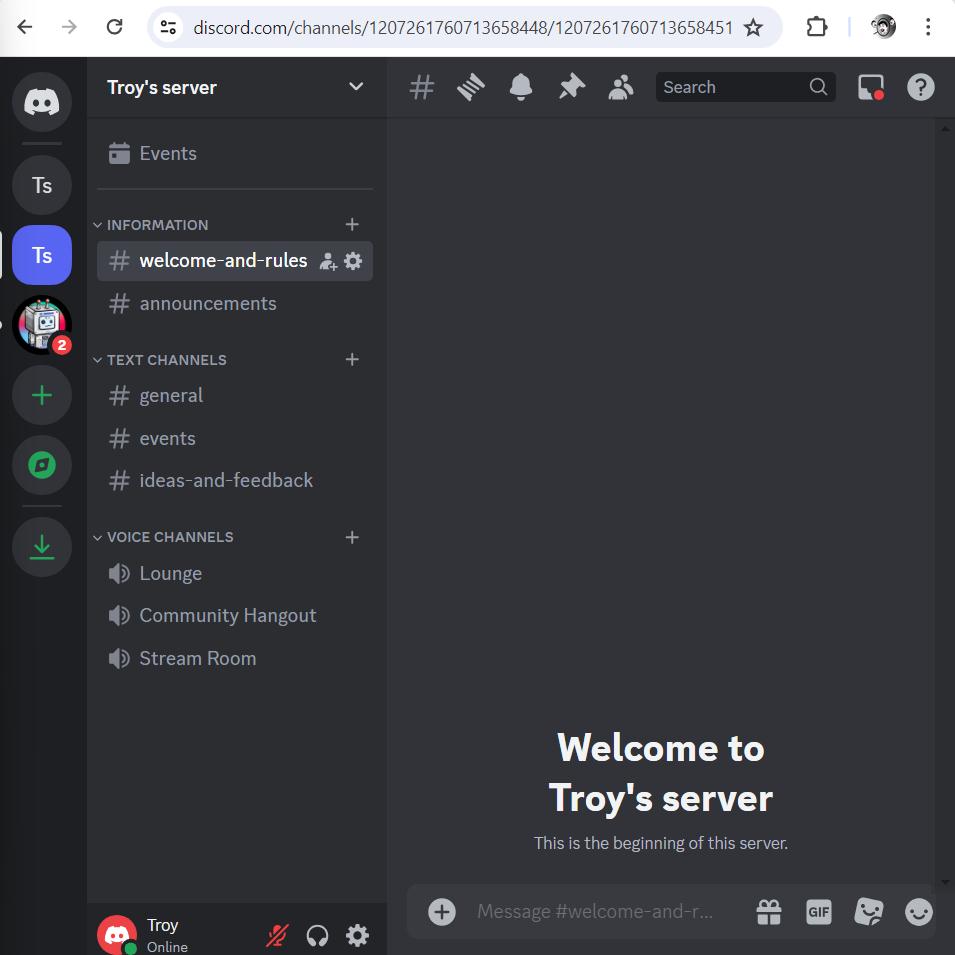Viewport: 955px width, 955px height.
Task: Show pinned messages
Action: tap(571, 87)
